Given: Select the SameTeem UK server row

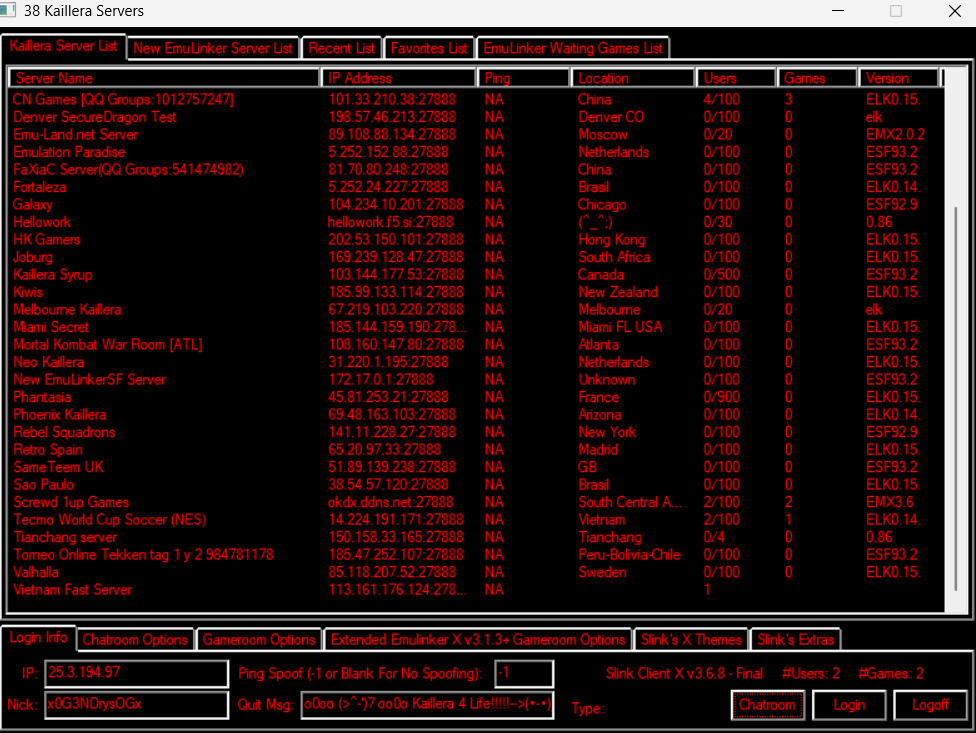Looking at the screenshot, I should point(476,467).
